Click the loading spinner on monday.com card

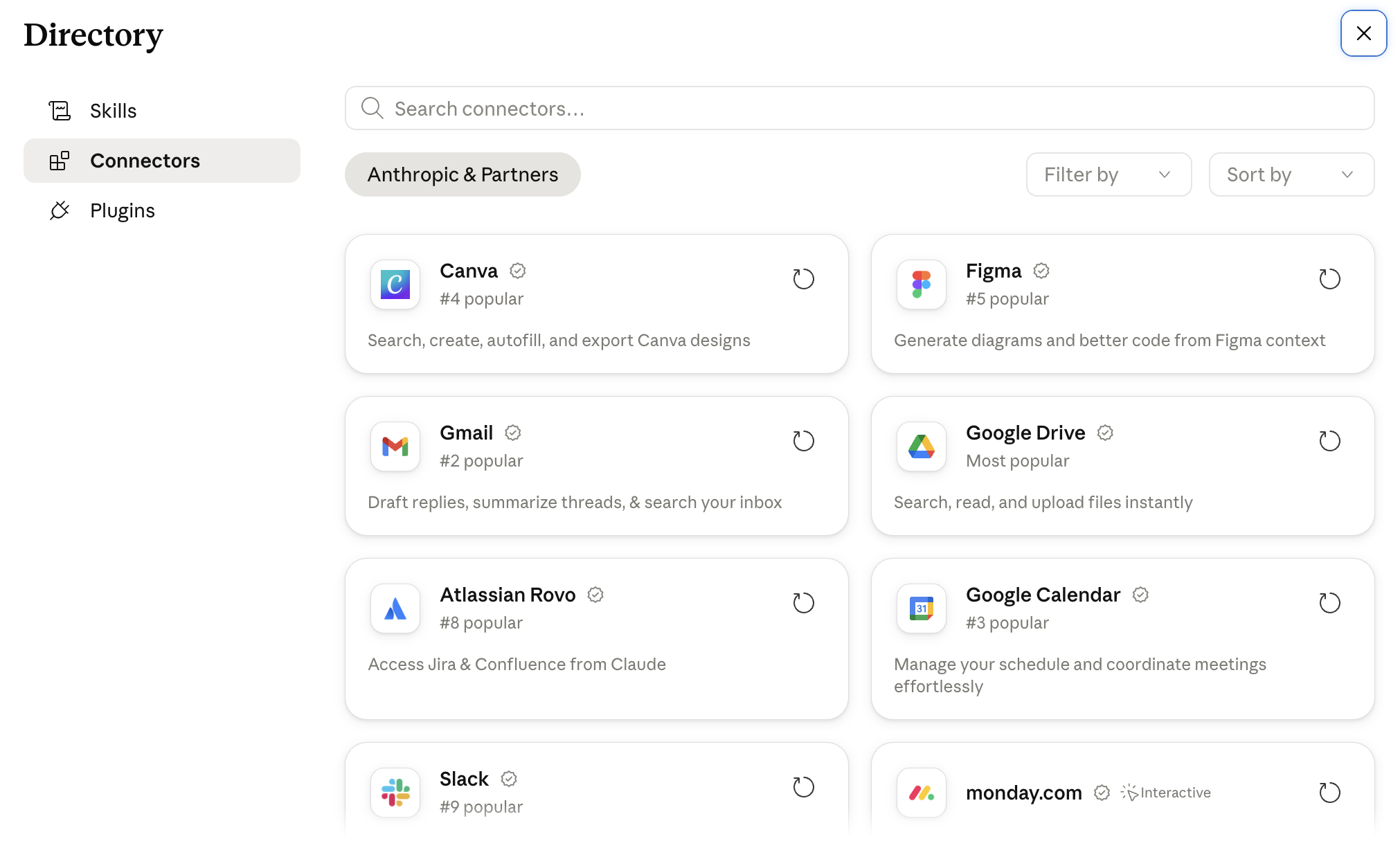click(x=1329, y=793)
